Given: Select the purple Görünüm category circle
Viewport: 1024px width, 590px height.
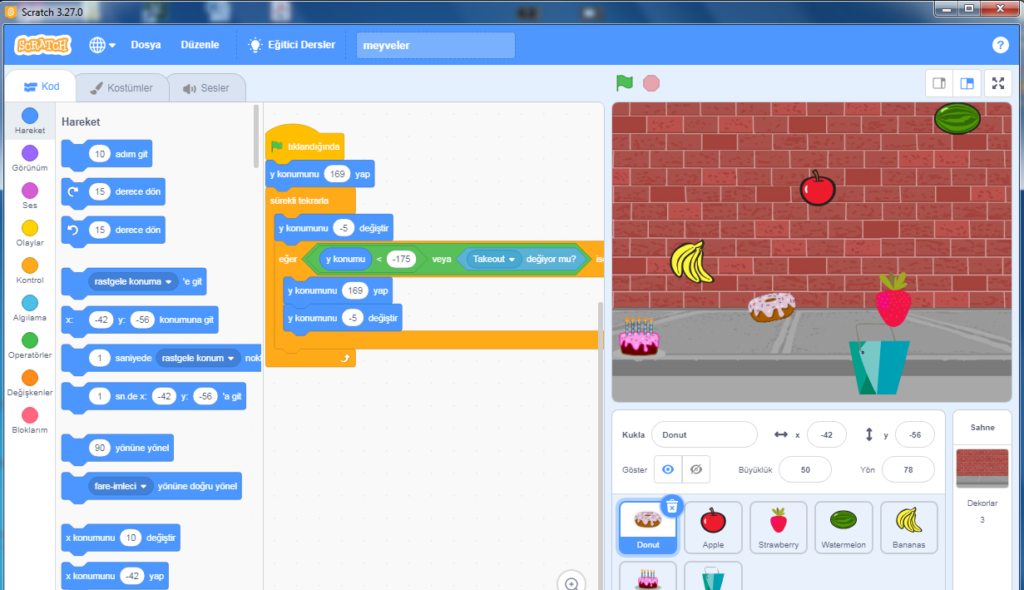Looking at the screenshot, I should (30, 154).
